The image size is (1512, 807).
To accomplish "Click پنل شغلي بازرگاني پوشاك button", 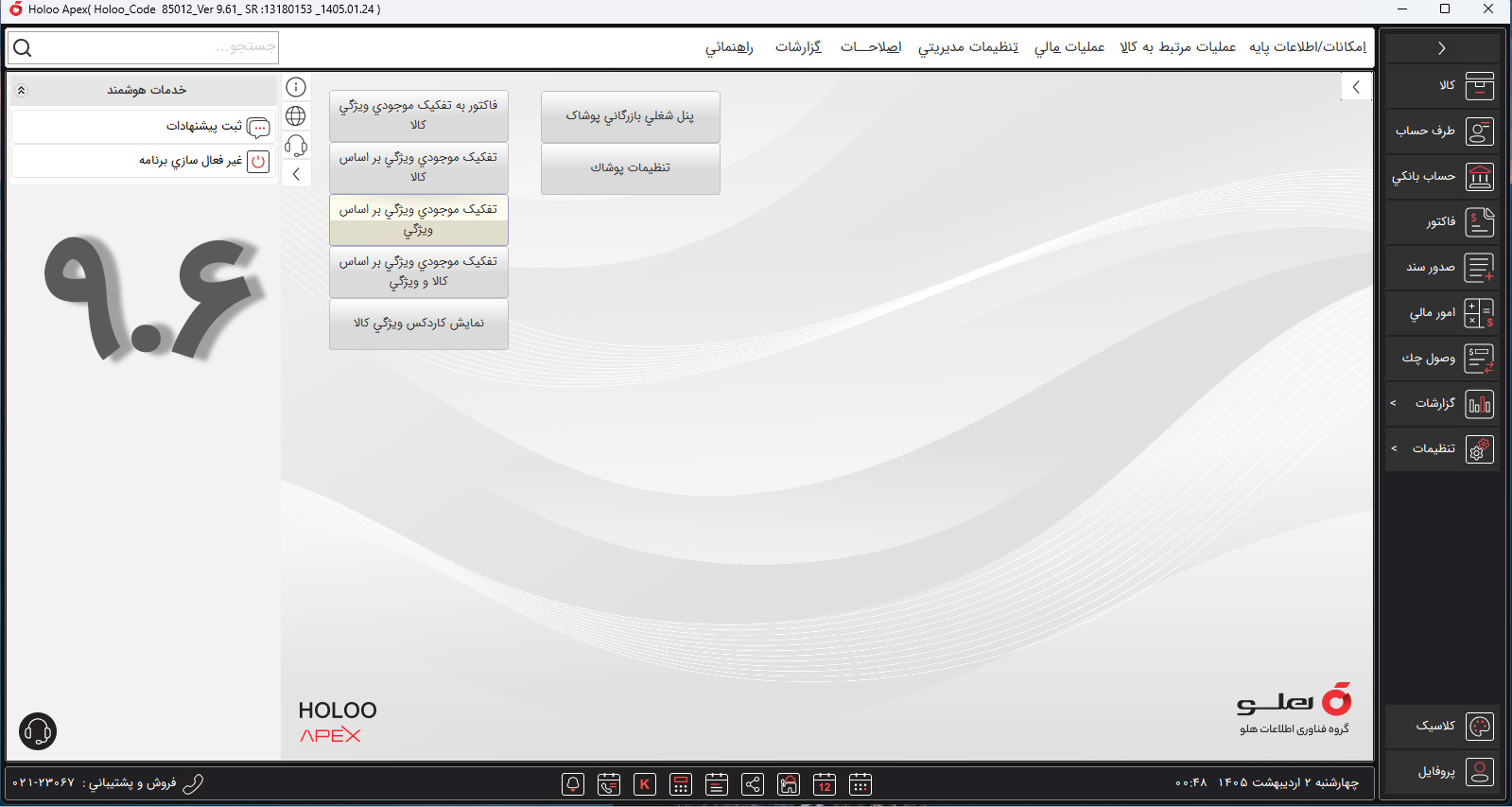I will coord(631,116).
